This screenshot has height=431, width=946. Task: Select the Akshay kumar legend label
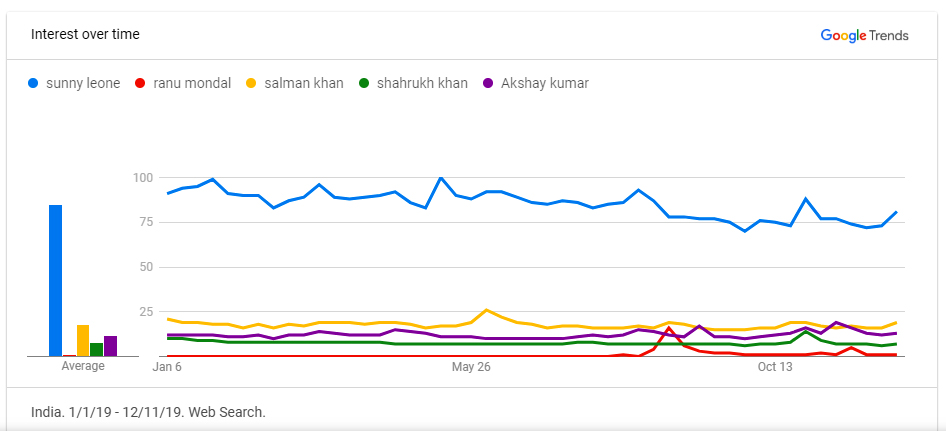(545, 83)
